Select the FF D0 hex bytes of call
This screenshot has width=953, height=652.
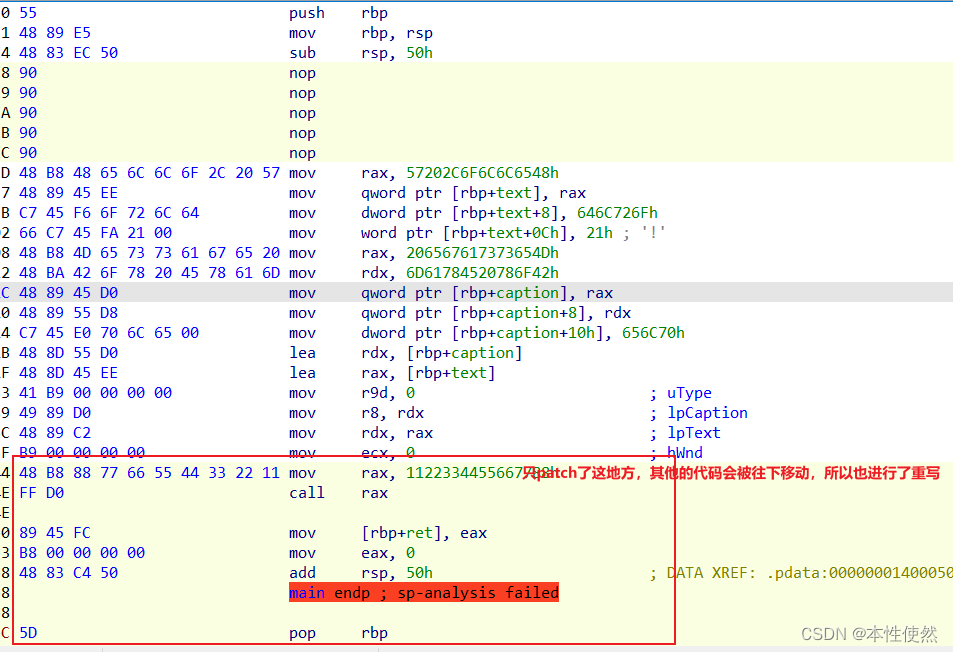(35, 492)
